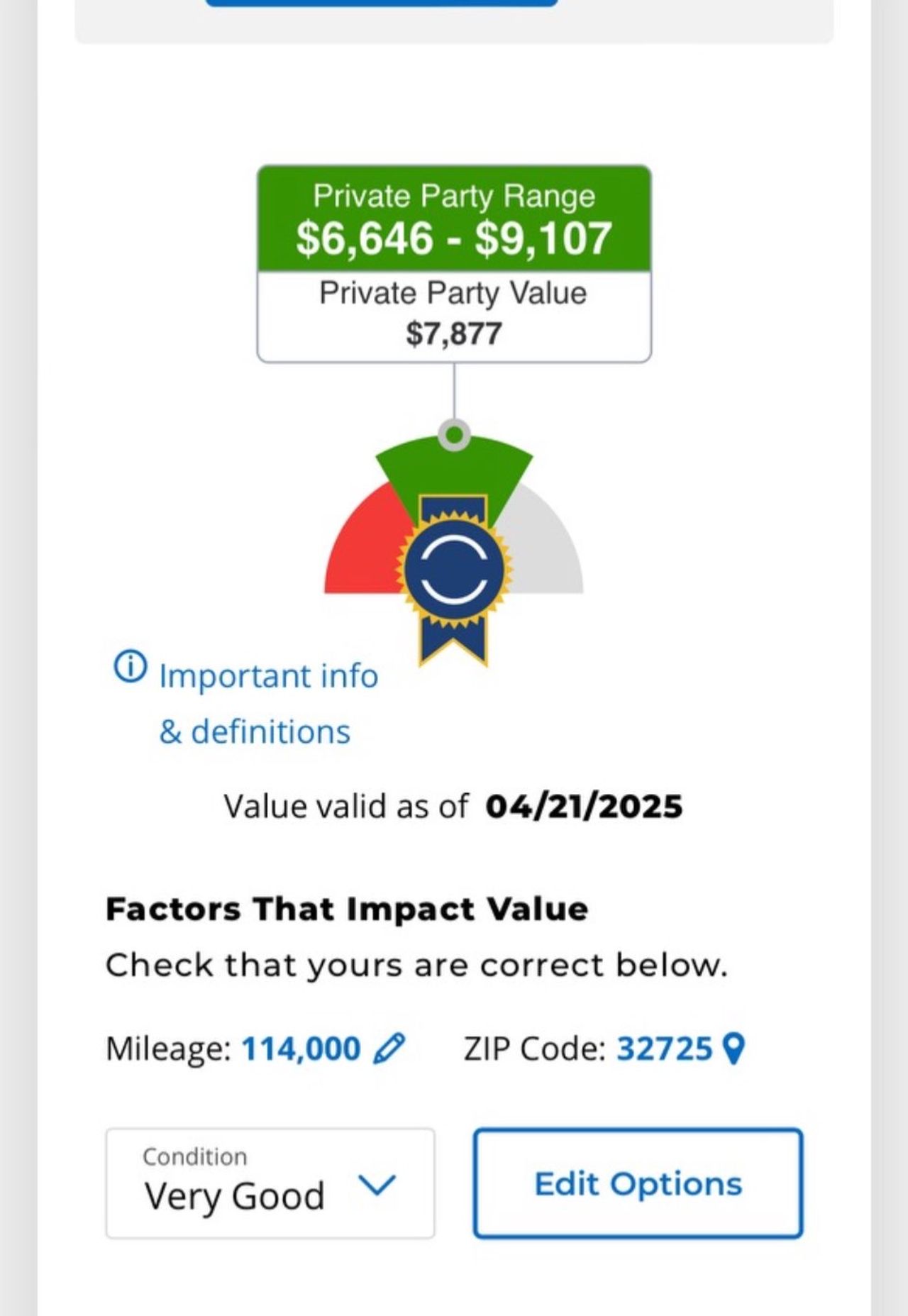This screenshot has width=908, height=1316.
Task: Change the 32725 ZIP code
Action: click(664, 1049)
